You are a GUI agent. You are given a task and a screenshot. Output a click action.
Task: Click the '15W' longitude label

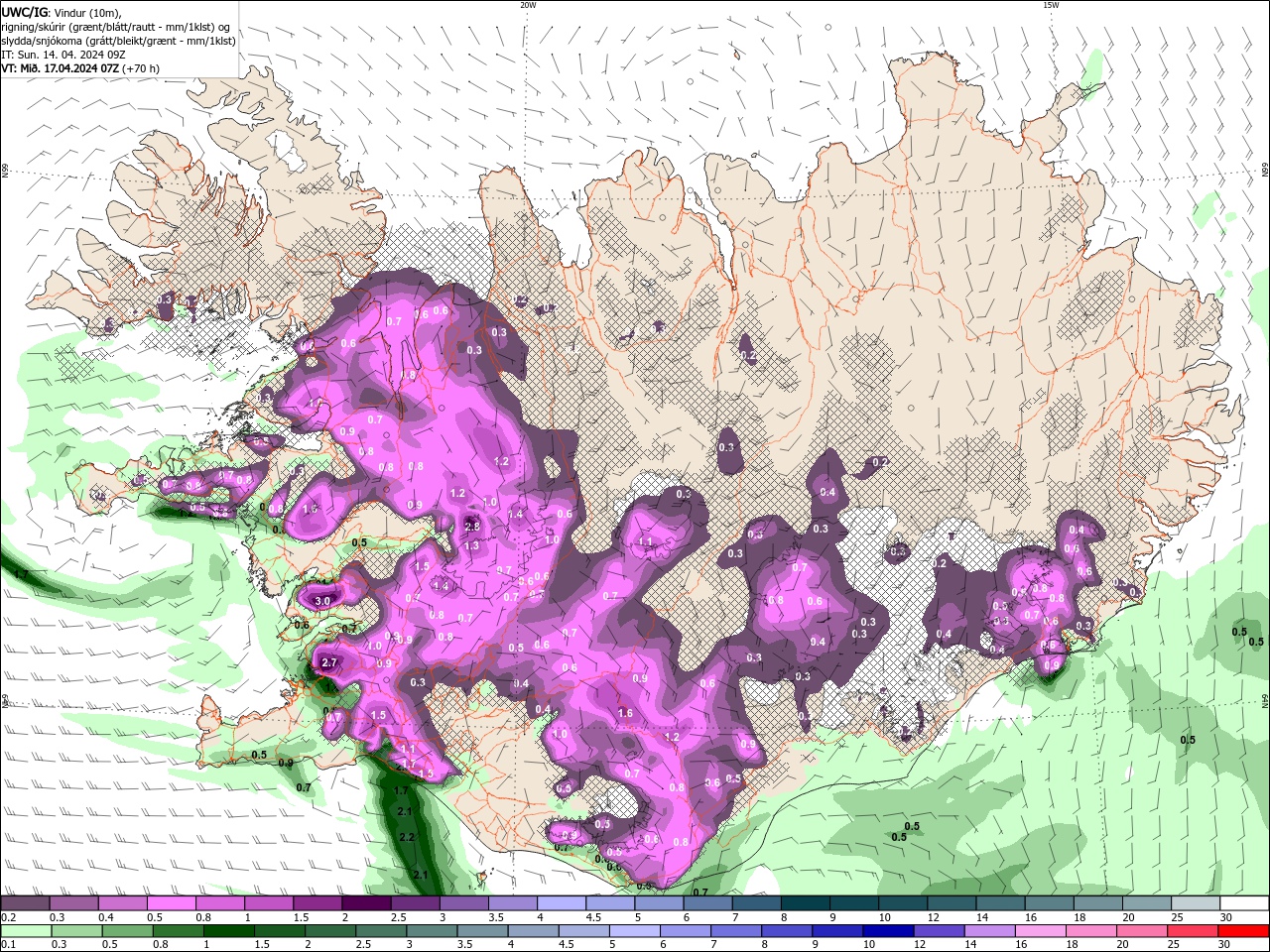point(1051,5)
